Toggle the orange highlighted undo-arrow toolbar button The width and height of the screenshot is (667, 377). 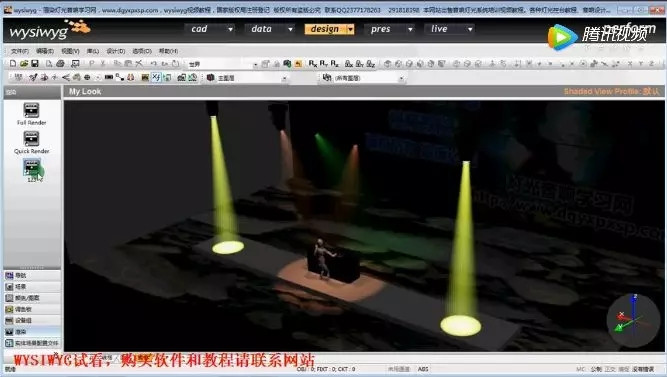[x=298, y=64]
